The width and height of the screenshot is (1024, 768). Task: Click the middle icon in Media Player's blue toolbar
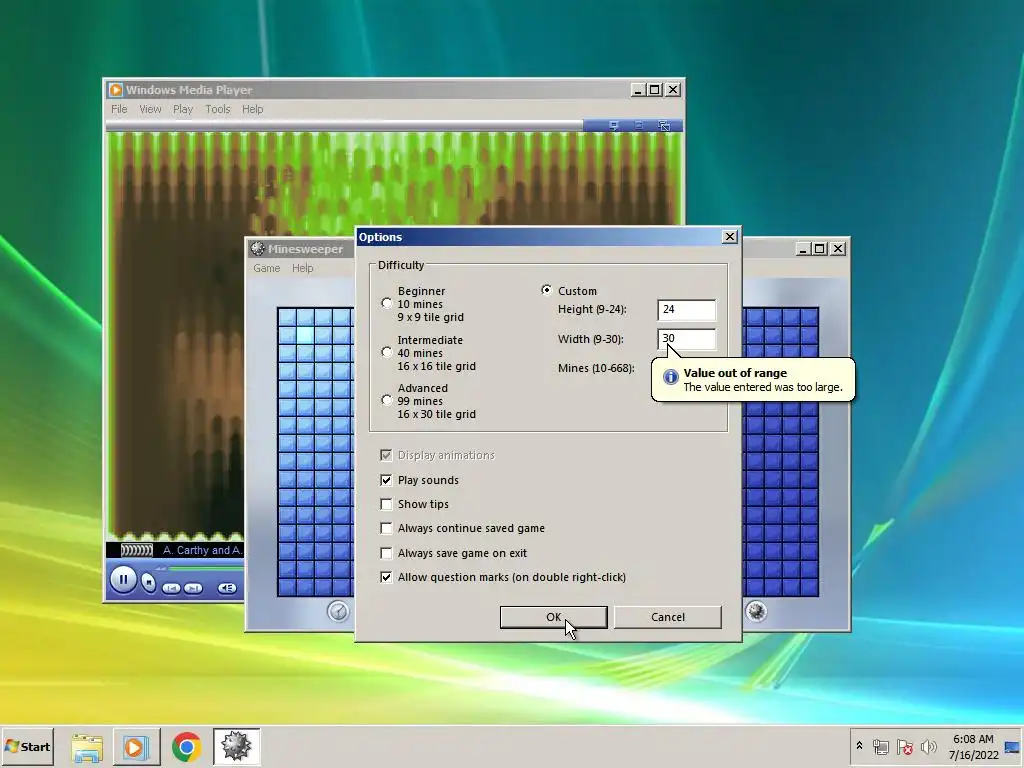[x=639, y=125]
